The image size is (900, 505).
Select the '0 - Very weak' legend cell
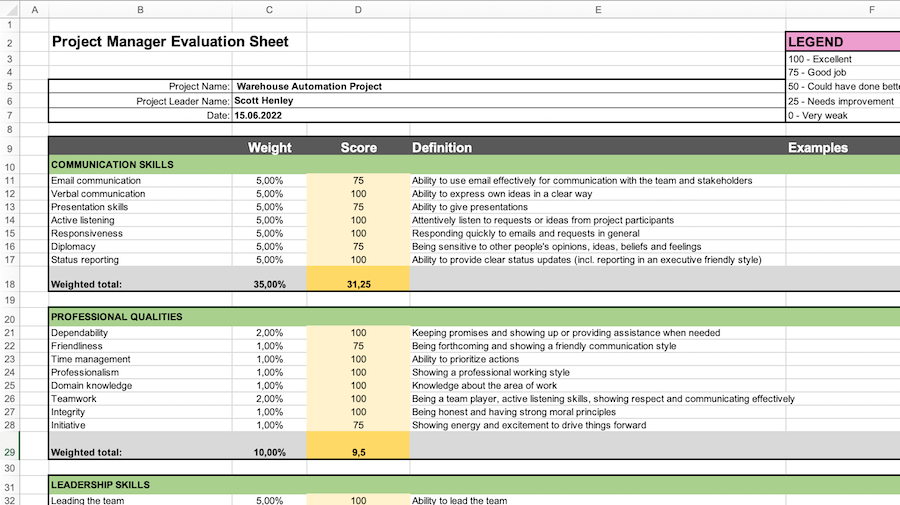click(843, 115)
